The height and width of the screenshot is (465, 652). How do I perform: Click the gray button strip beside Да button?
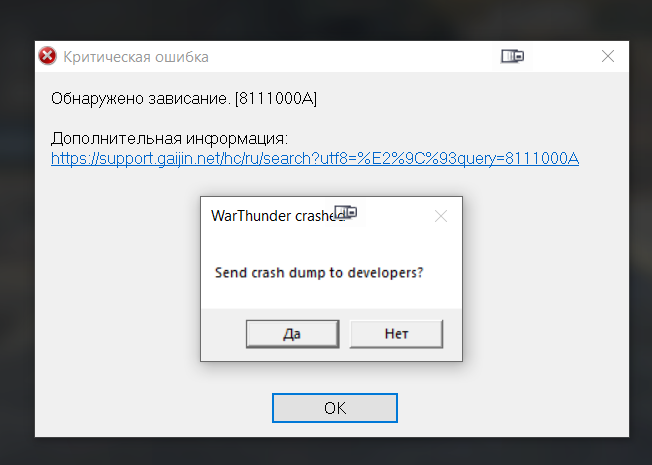coord(223,334)
